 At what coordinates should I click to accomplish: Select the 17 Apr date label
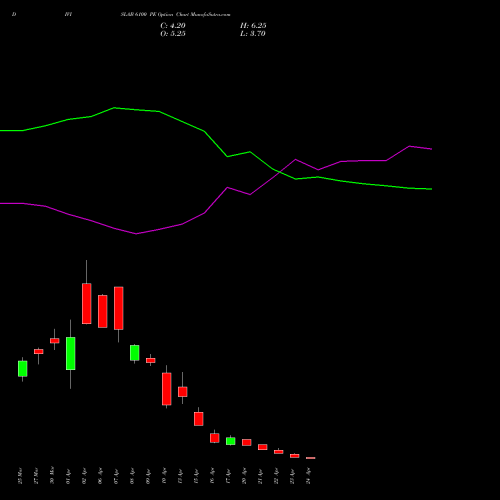(228, 476)
